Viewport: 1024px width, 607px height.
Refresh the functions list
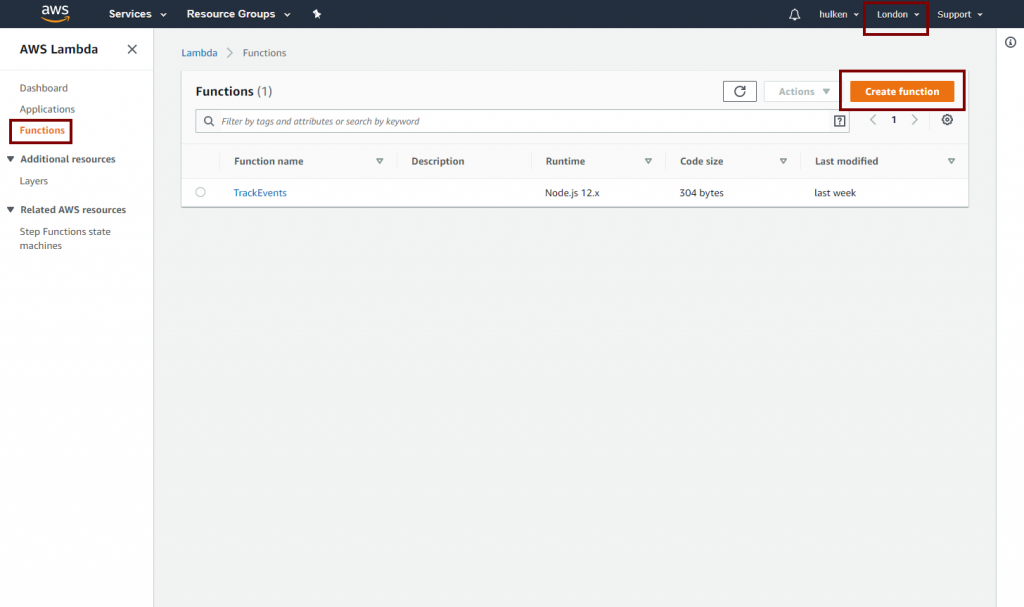(739, 91)
